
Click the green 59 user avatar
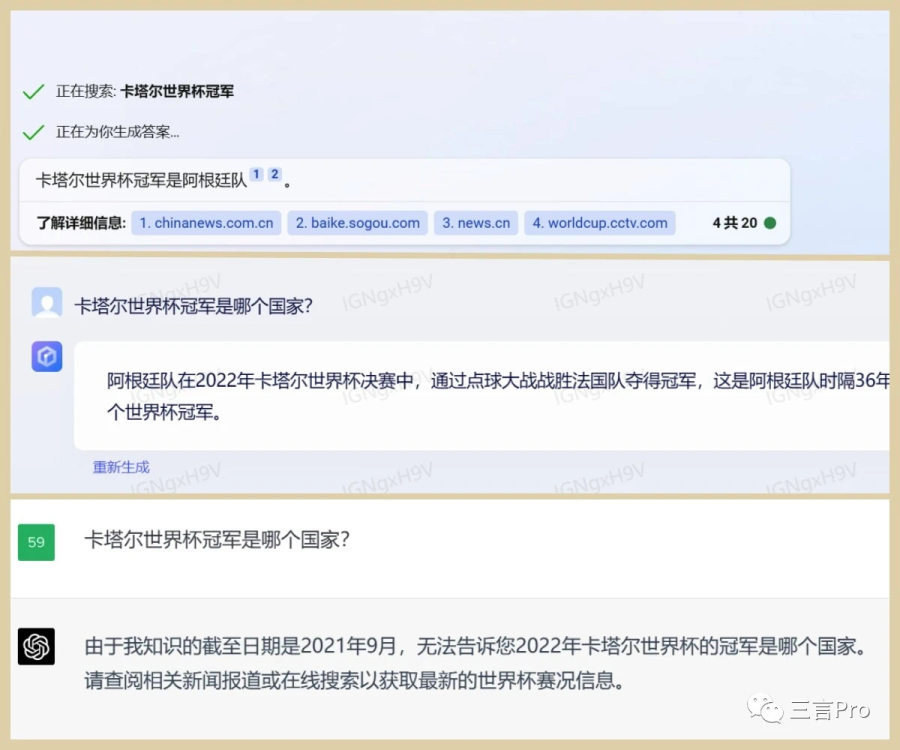click(36, 542)
